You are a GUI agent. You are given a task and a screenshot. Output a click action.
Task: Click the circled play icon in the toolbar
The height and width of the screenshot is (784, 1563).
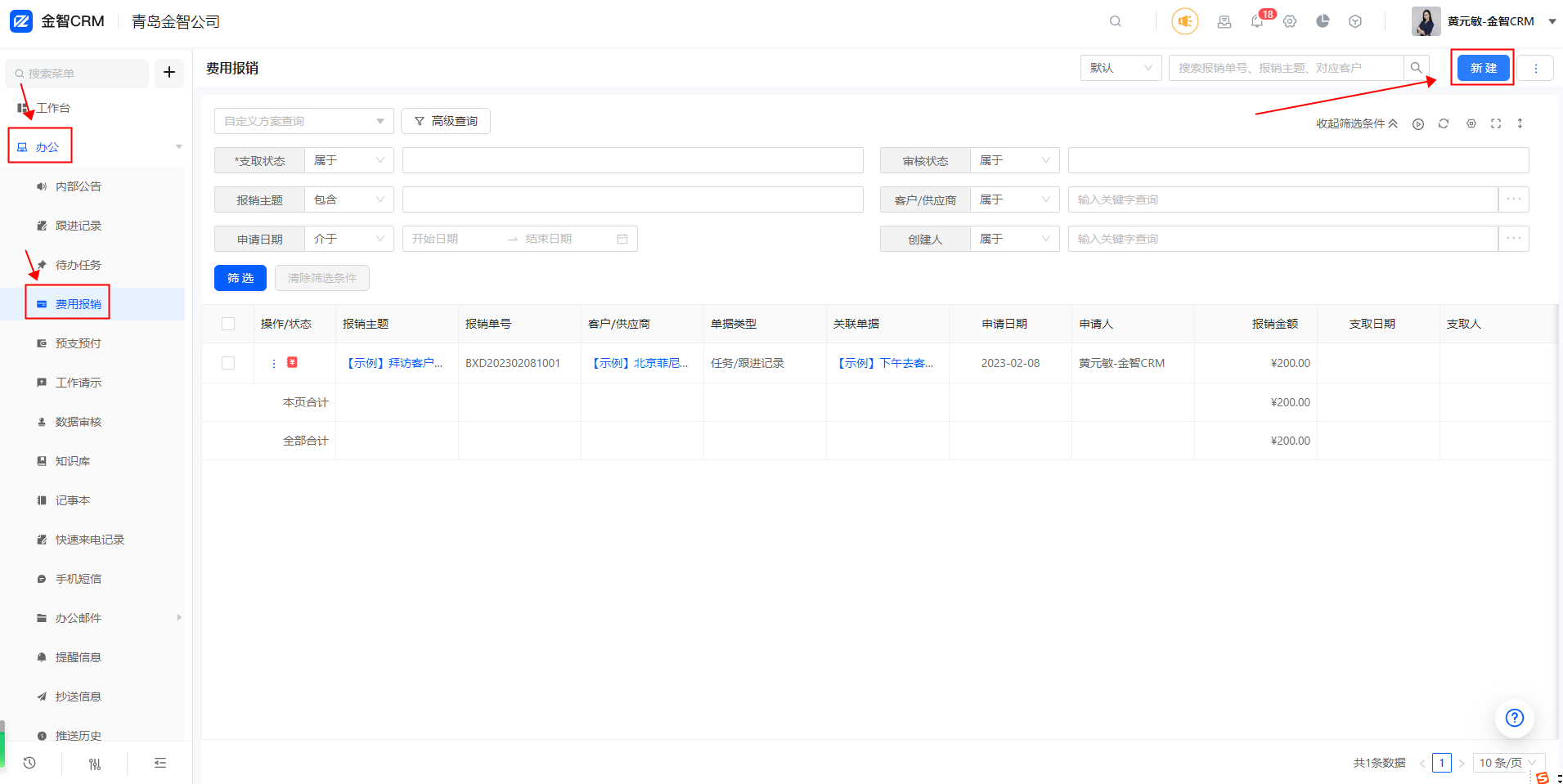click(x=1418, y=123)
